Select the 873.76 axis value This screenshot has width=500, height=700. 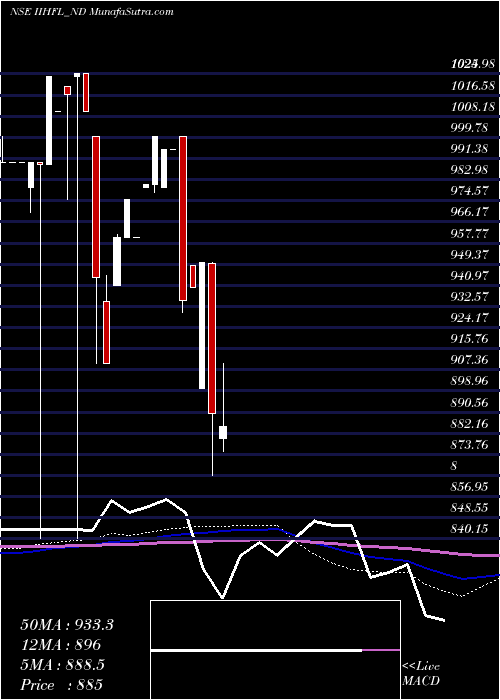point(469,445)
